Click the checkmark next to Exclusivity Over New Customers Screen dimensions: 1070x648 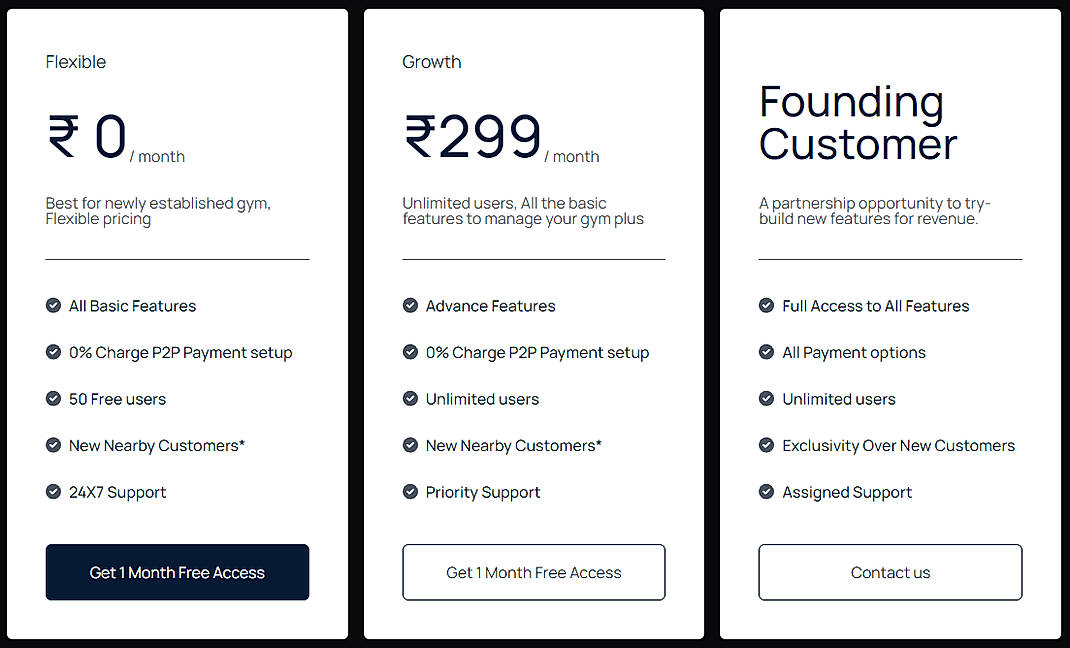click(766, 445)
